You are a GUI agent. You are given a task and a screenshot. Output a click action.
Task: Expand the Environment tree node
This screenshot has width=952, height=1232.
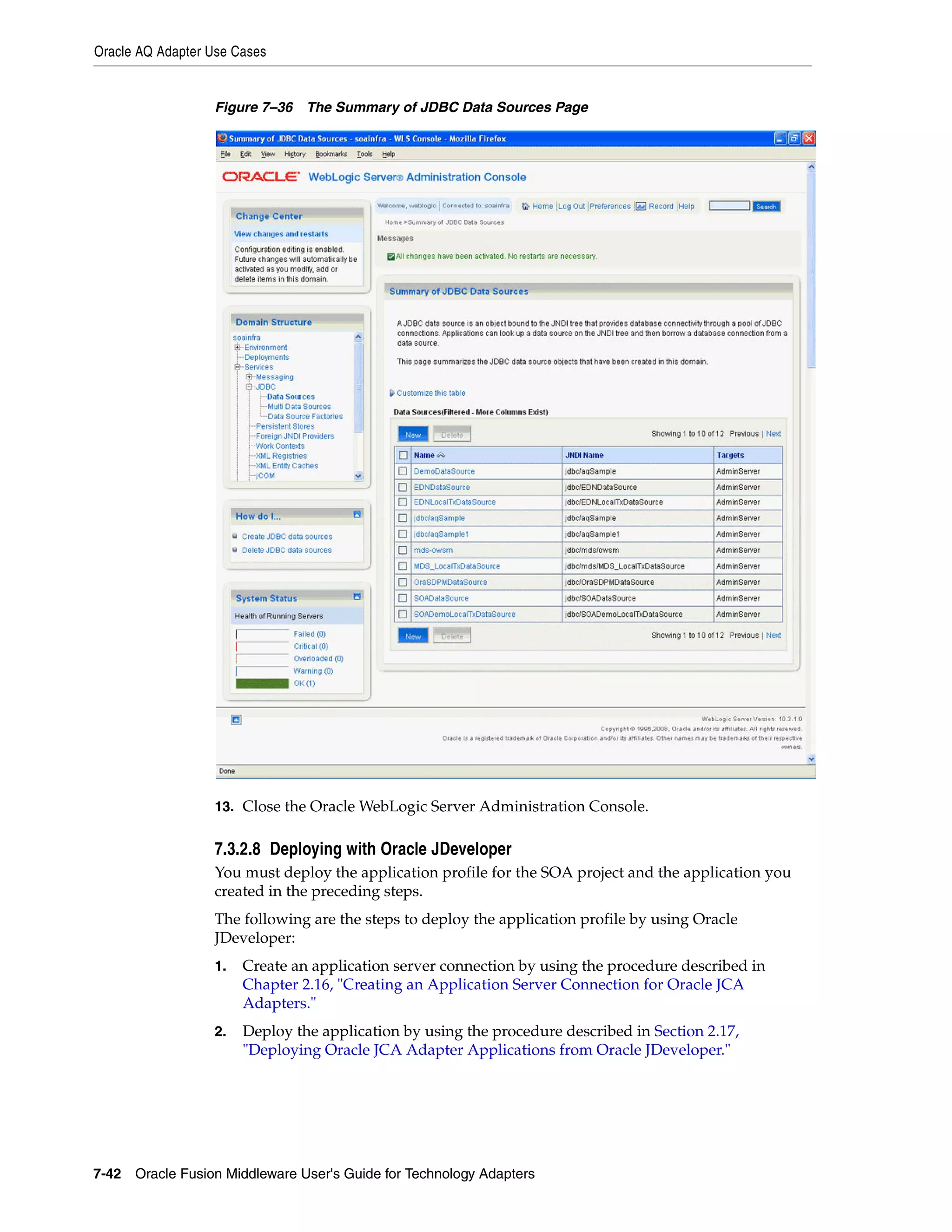238,347
